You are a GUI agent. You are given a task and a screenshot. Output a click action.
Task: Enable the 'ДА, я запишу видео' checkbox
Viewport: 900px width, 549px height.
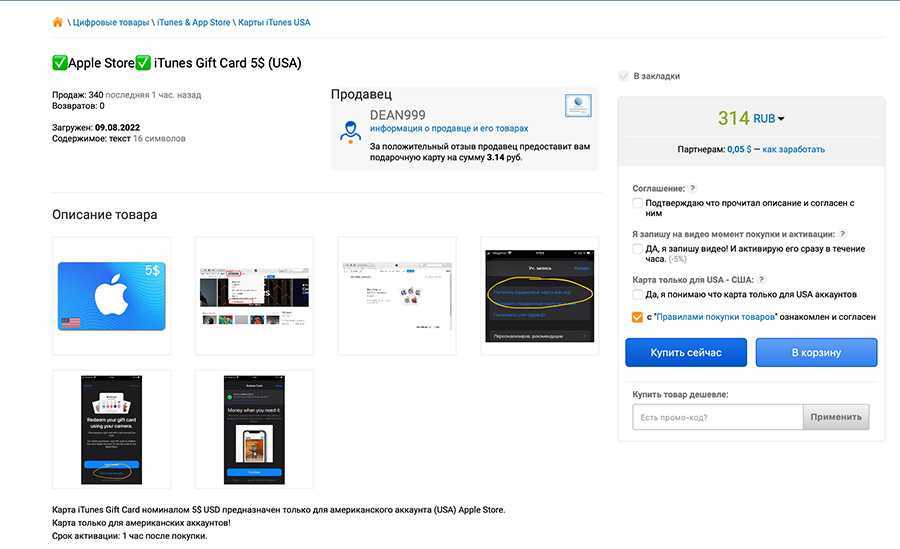click(x=638, y=249)
